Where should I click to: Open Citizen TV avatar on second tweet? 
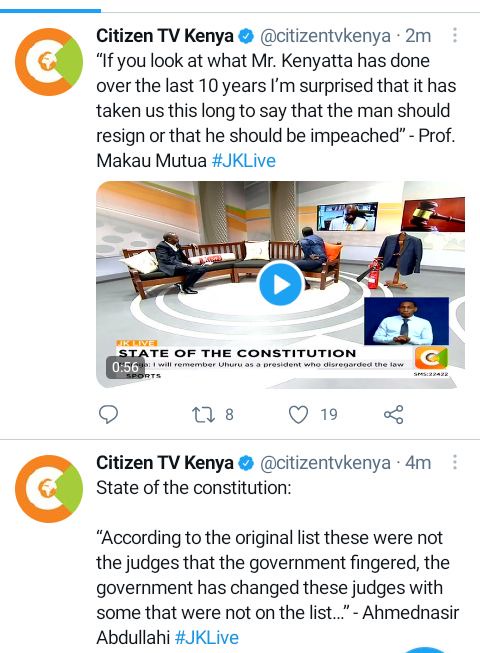[x=49, y=489]
